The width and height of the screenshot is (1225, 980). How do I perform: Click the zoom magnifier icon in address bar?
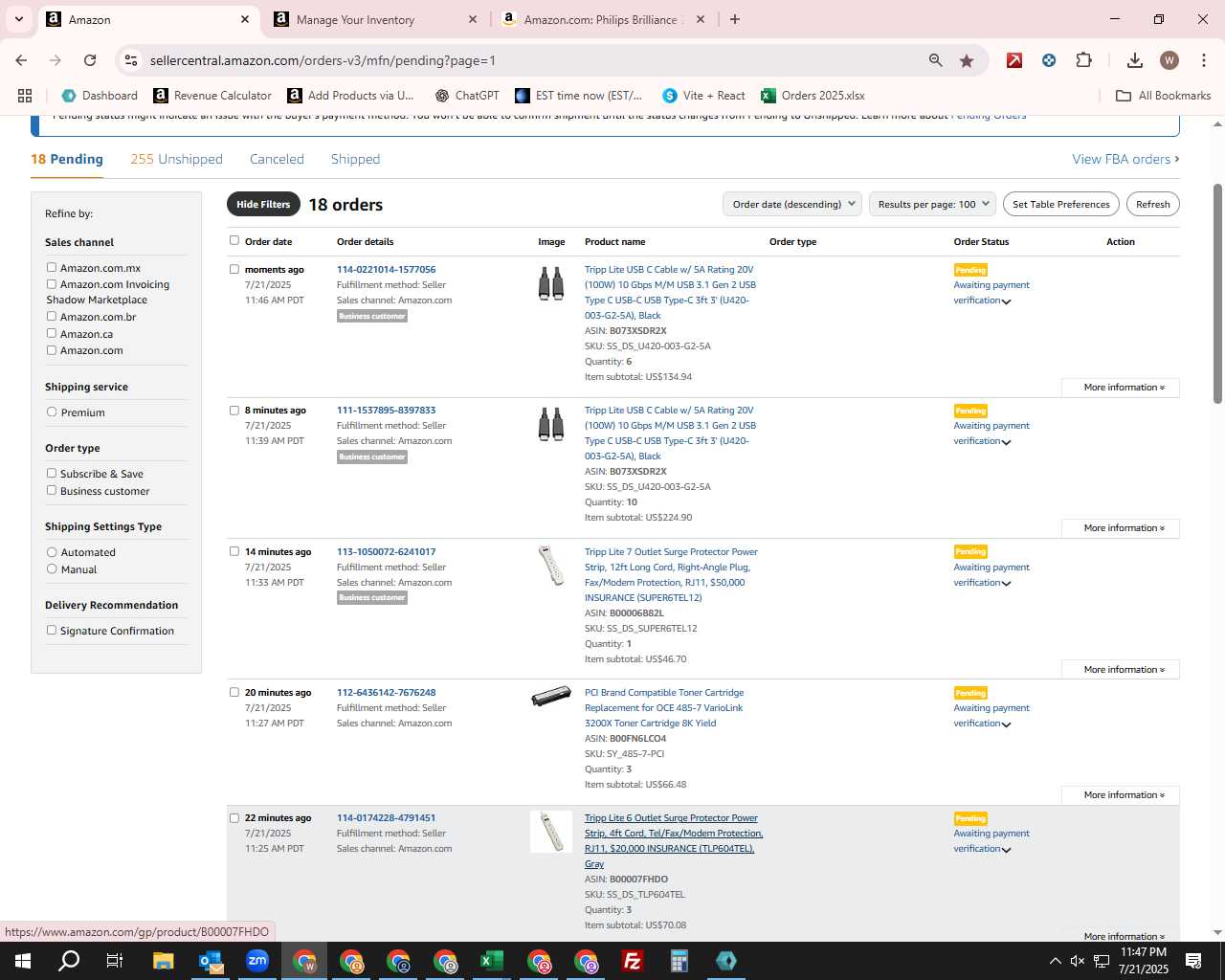(x=935, y=60)
